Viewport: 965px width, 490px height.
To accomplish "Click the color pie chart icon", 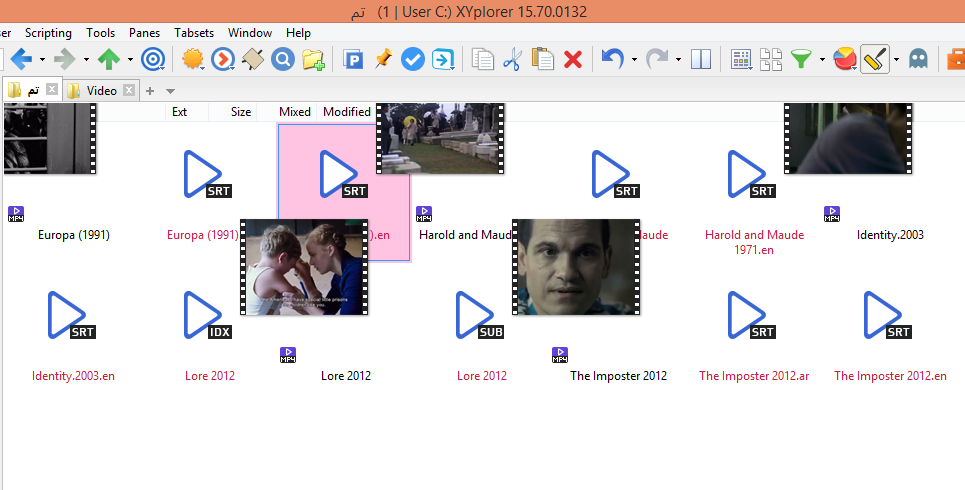I will (844, 59).
